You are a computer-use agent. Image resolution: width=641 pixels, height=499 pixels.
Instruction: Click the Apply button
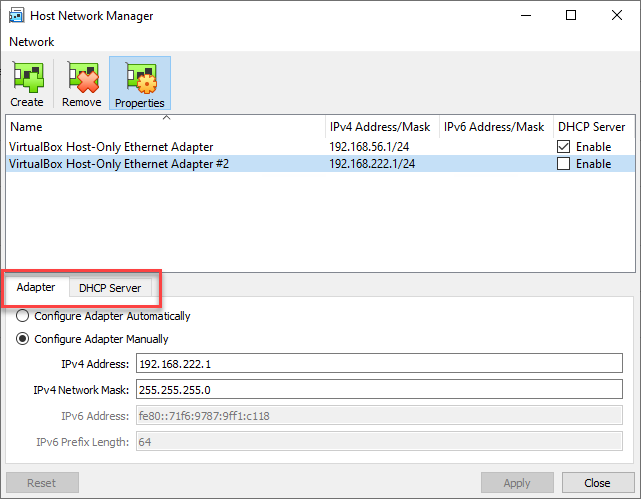tap(517, 483)
